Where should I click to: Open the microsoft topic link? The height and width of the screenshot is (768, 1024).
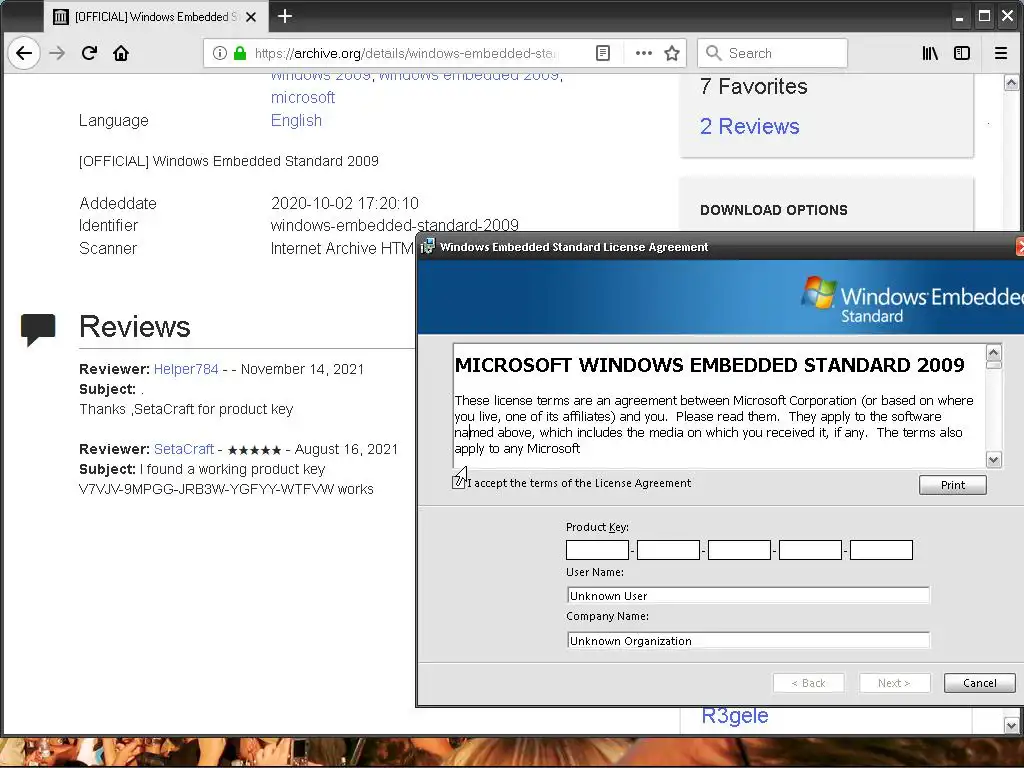pyautogui.click(x=303, y=97)
